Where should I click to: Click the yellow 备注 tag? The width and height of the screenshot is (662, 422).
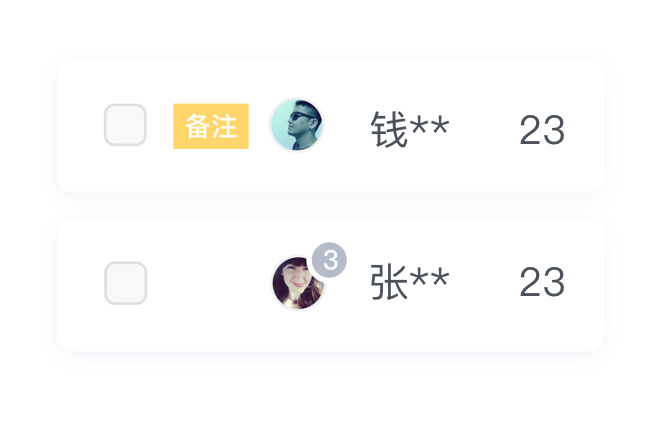click(211, 126)
